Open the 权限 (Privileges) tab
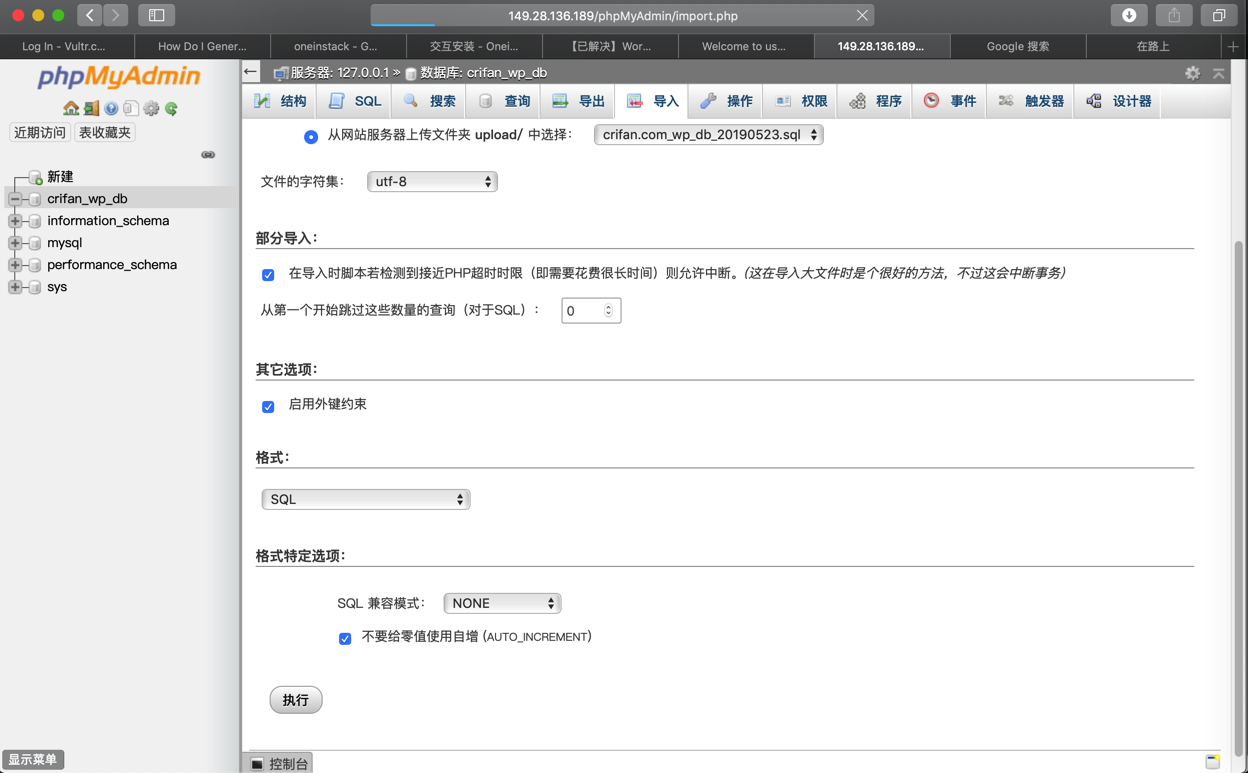 click(x=802, y=101)
